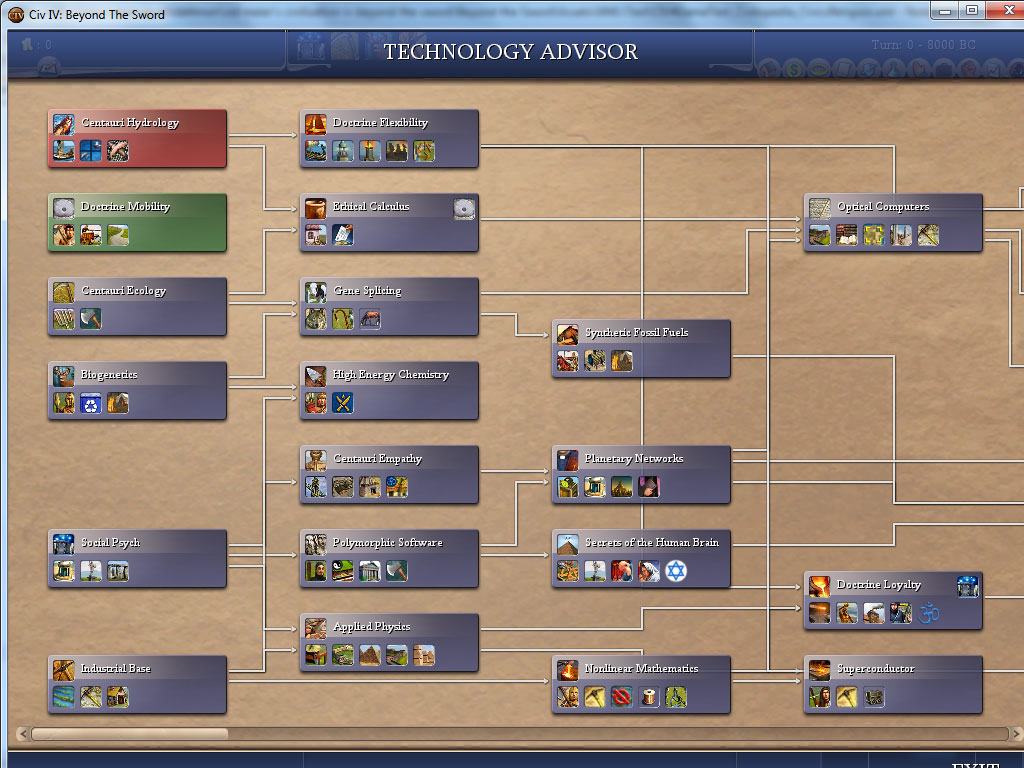Image resolution: width=1024 pixels, height=768 pixels.
Task: Select High Energy Chemistry technology
Action: (390, 391)
